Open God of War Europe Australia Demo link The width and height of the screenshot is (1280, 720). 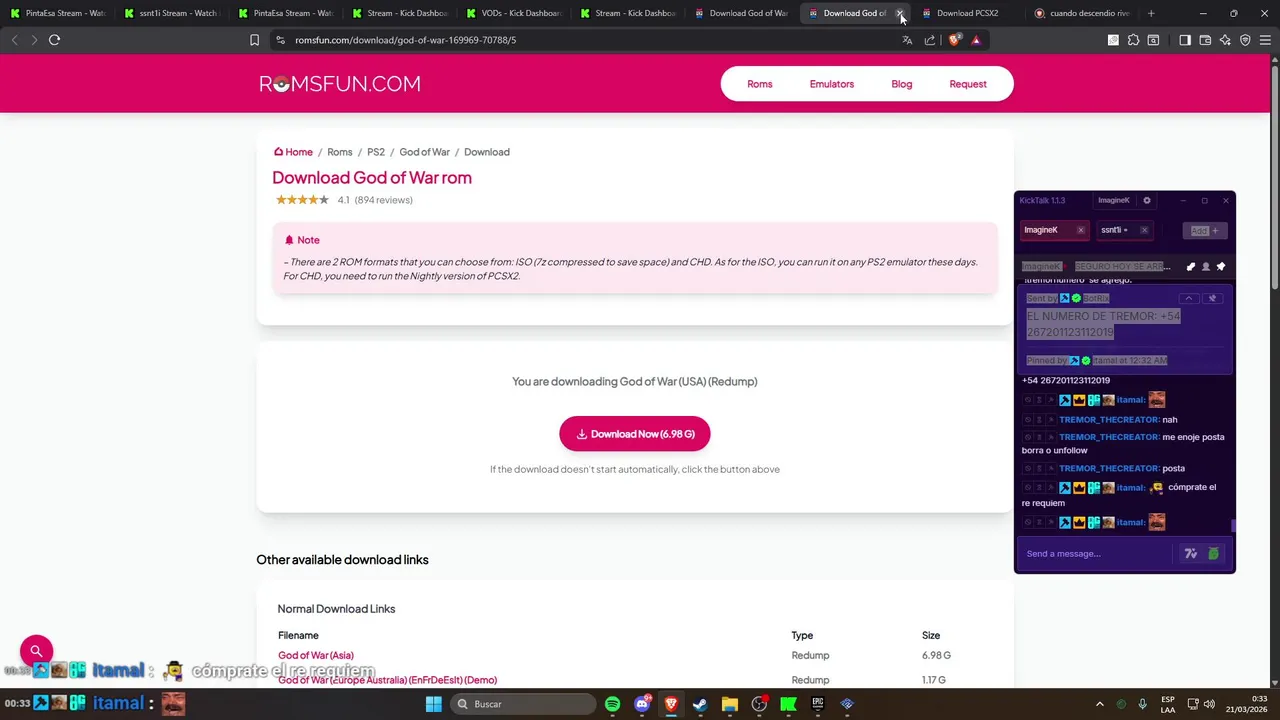pos(387,680)
